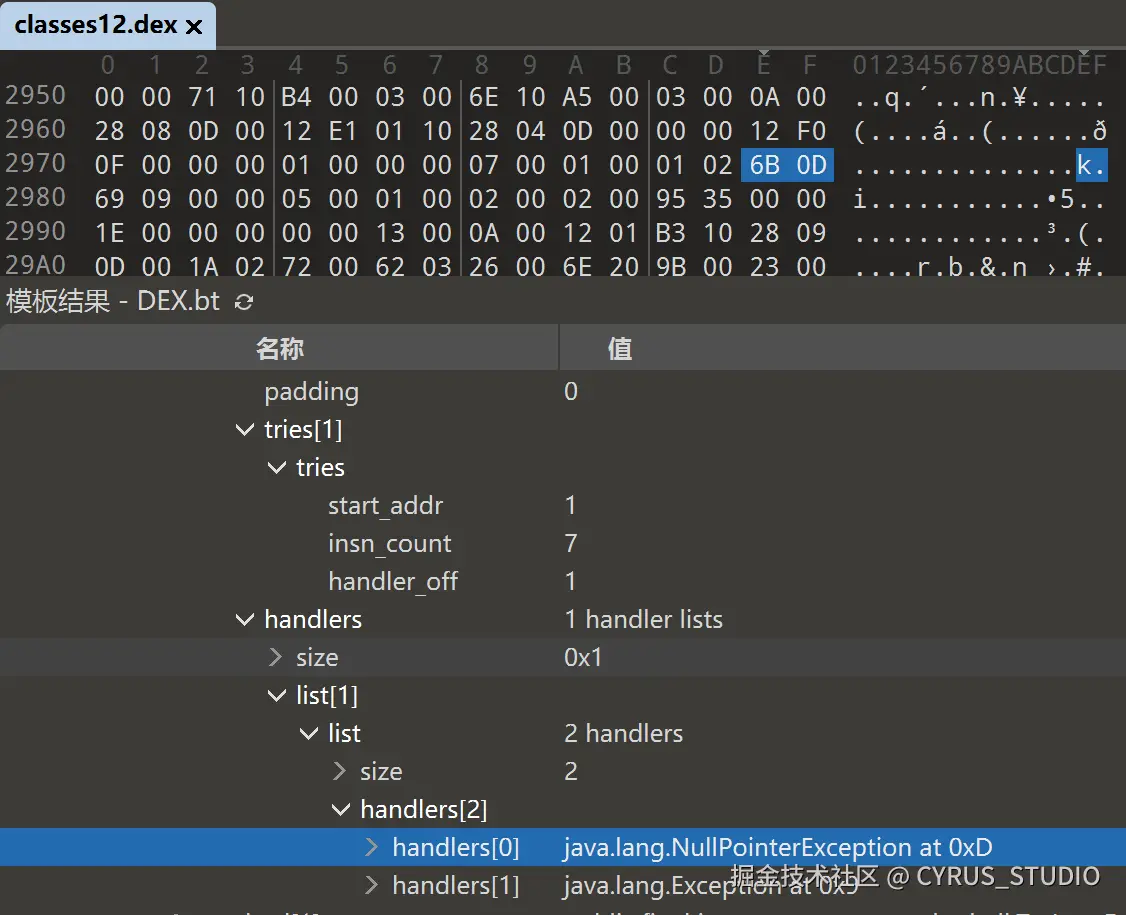This screenshot has height=915, width=1126.
Task: Expand the handlers[1] entry
Action: (x=371, y=886)
